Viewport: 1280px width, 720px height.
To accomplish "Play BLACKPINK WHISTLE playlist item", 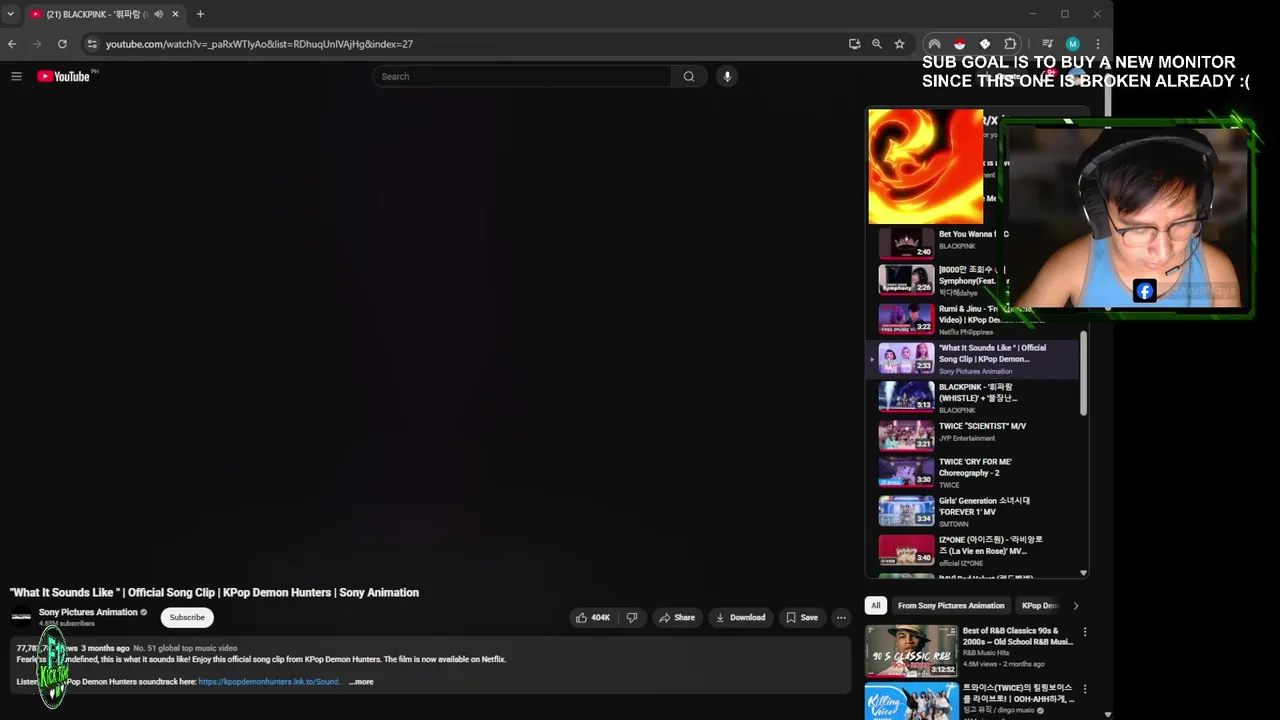I will (x=972, y=397).
